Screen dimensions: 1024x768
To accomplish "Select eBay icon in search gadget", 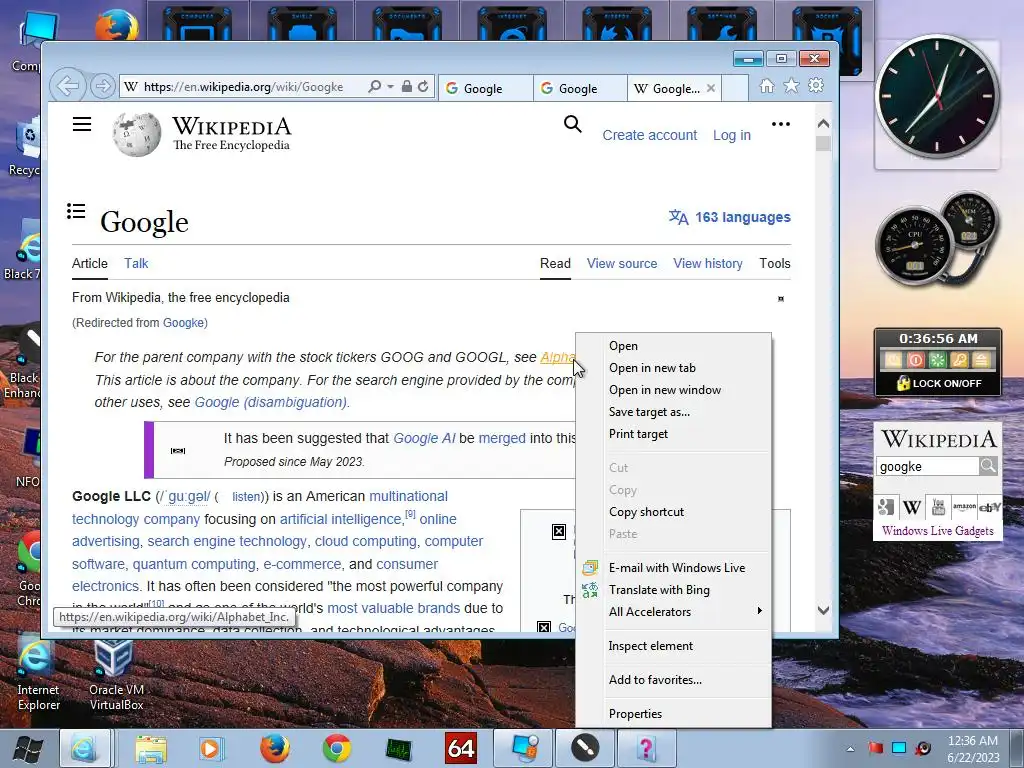I will click(x=989, y=507).
